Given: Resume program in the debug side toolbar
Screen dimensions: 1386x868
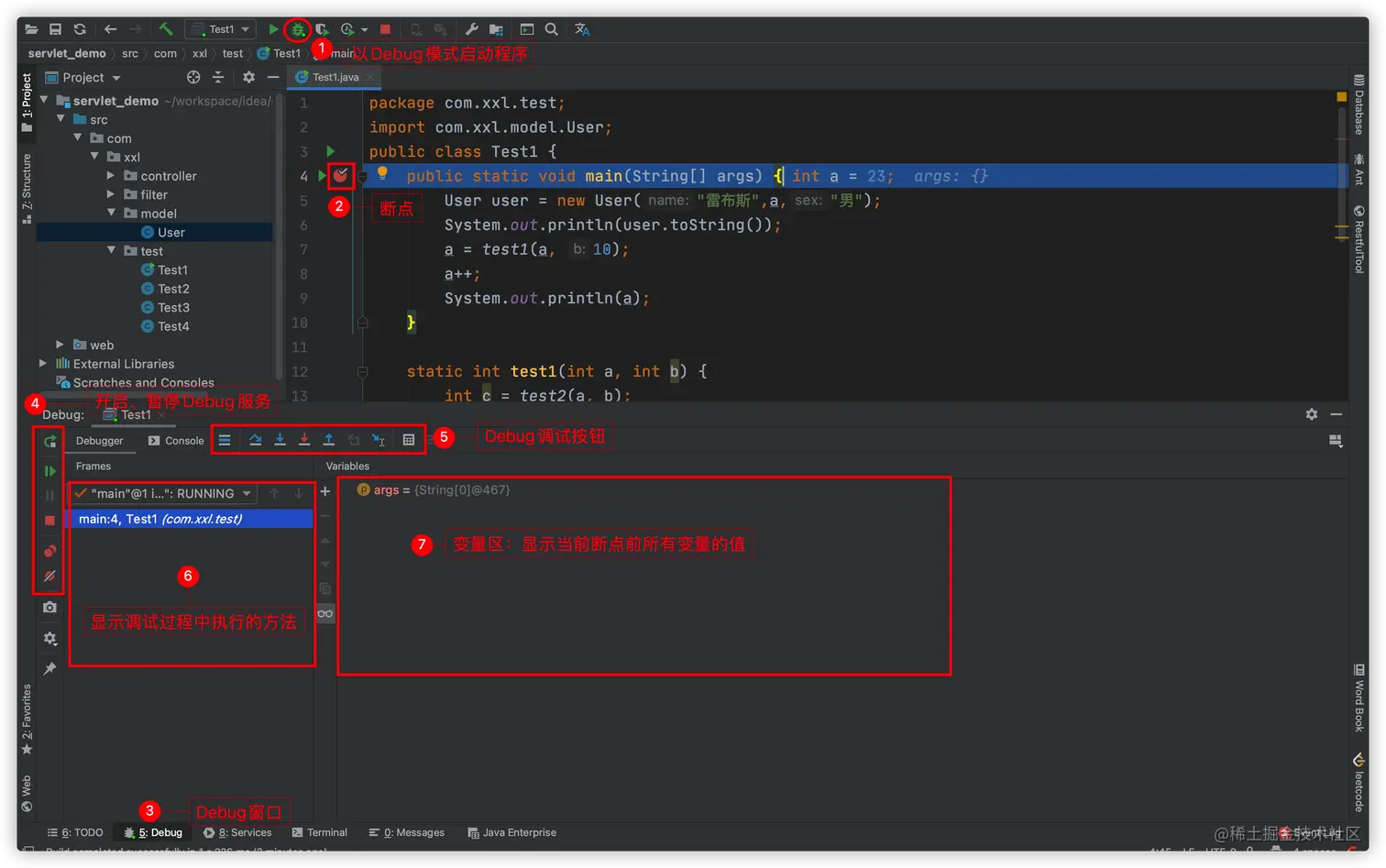Looking at the screenshot, I should click(x=49, y=471).
